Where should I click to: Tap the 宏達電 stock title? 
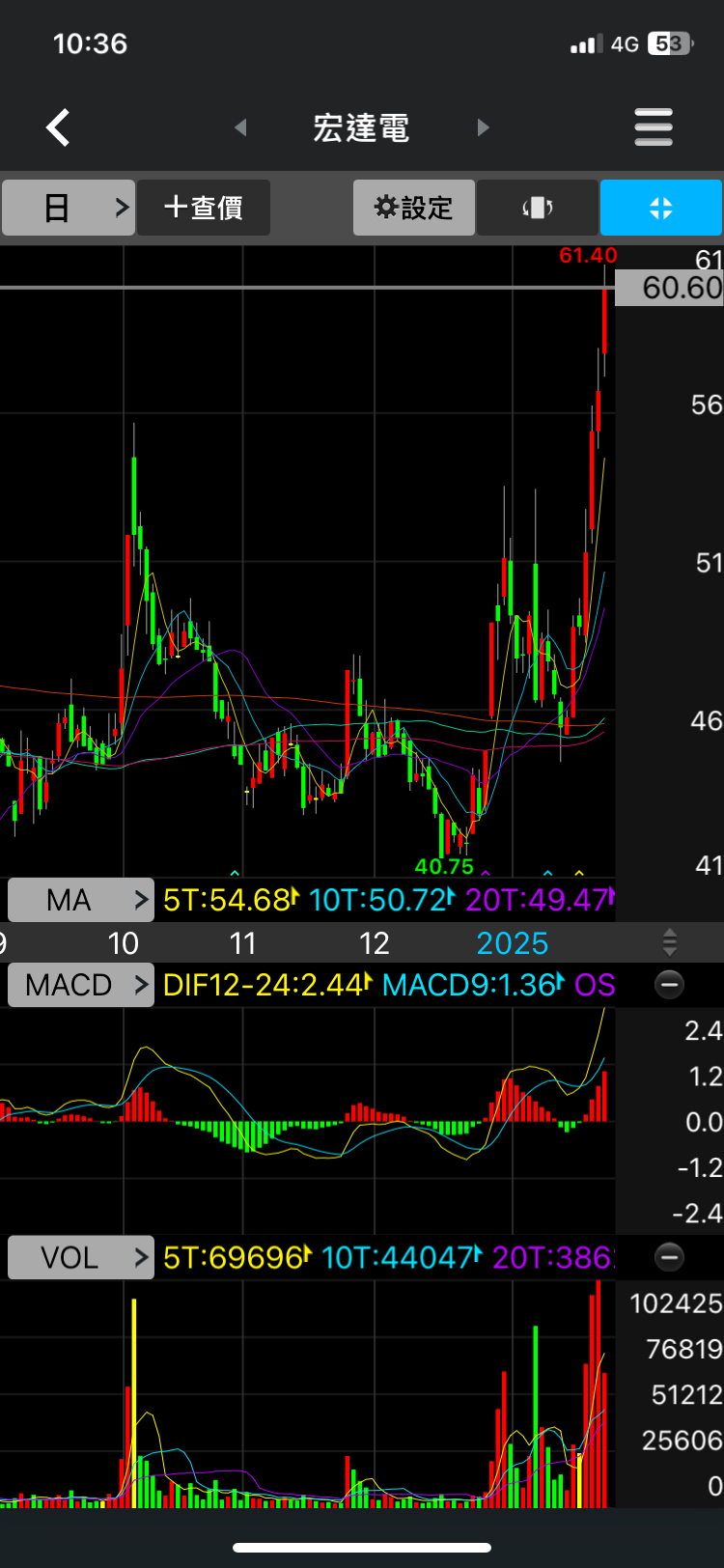pyautogui.click(x=361, y=127)
